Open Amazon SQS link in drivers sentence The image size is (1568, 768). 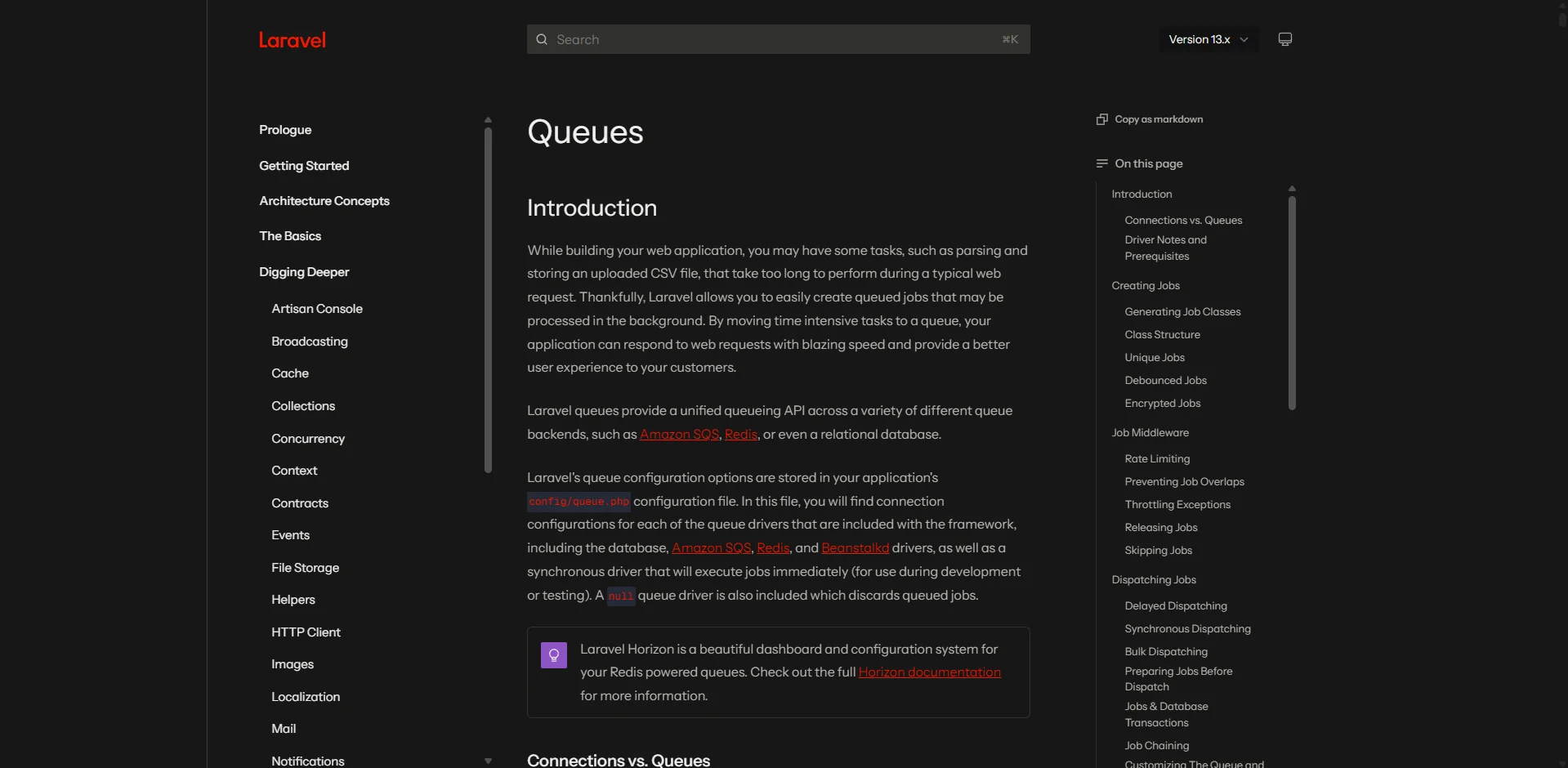[x=711, y=548]
